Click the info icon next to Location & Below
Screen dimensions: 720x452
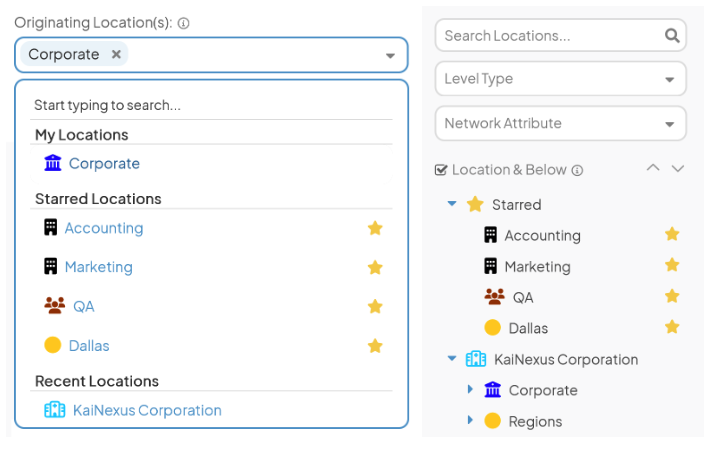click(577, 170)
